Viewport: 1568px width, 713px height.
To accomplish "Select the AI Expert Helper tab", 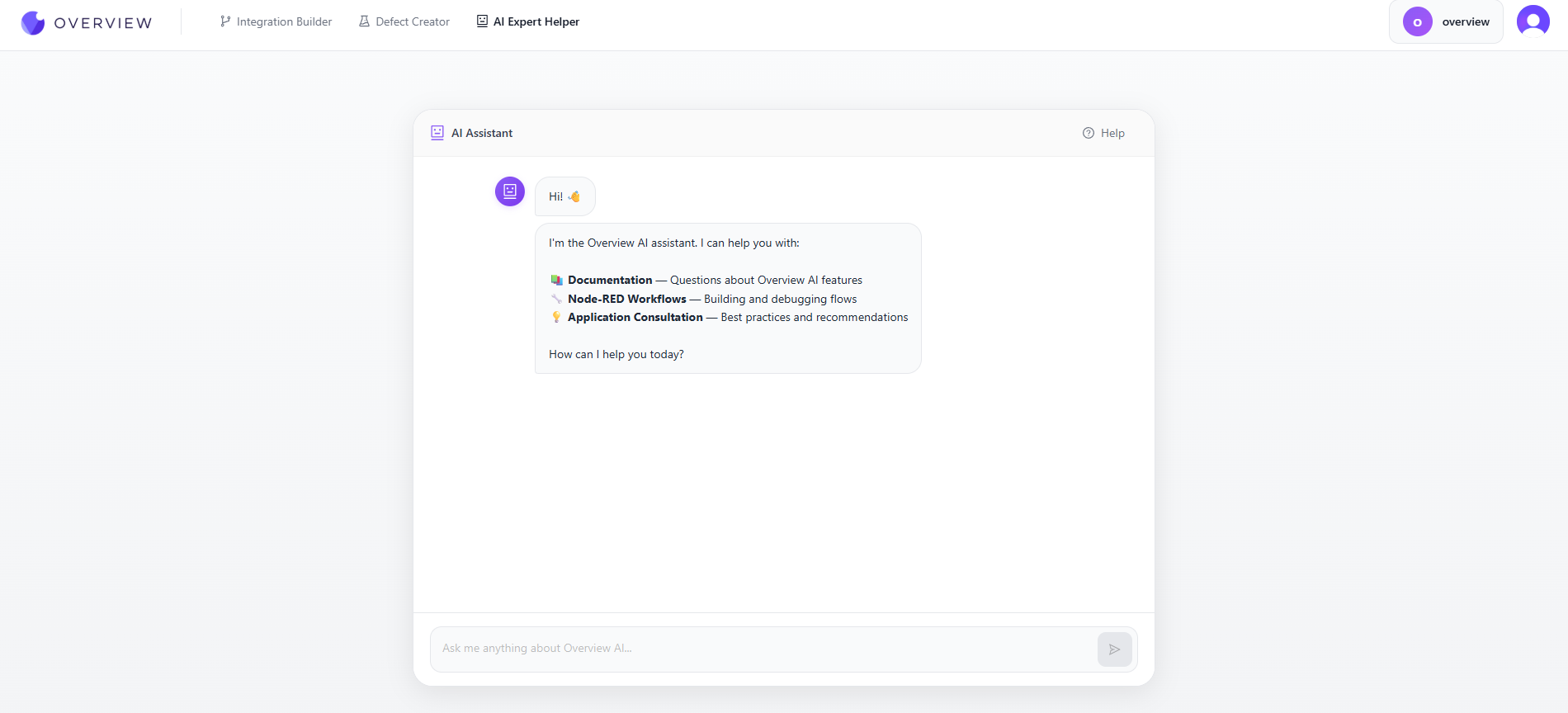I will (x=536, y=21).
